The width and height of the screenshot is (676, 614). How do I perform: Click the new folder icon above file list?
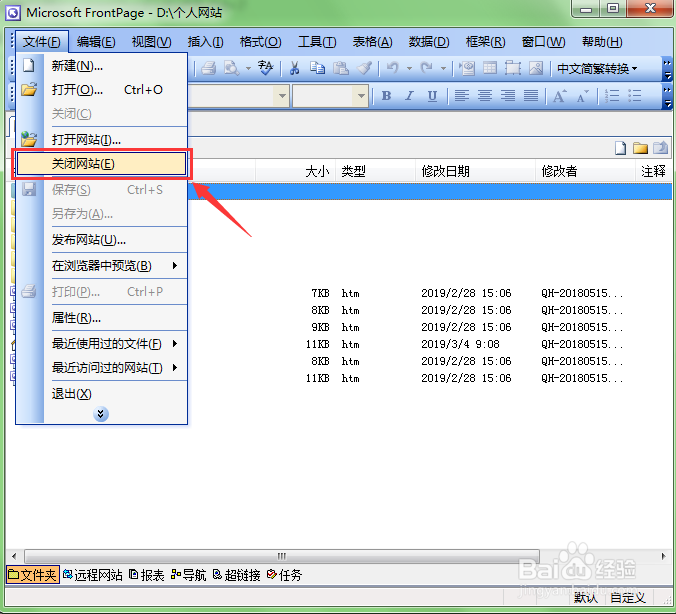pos(640,148)
